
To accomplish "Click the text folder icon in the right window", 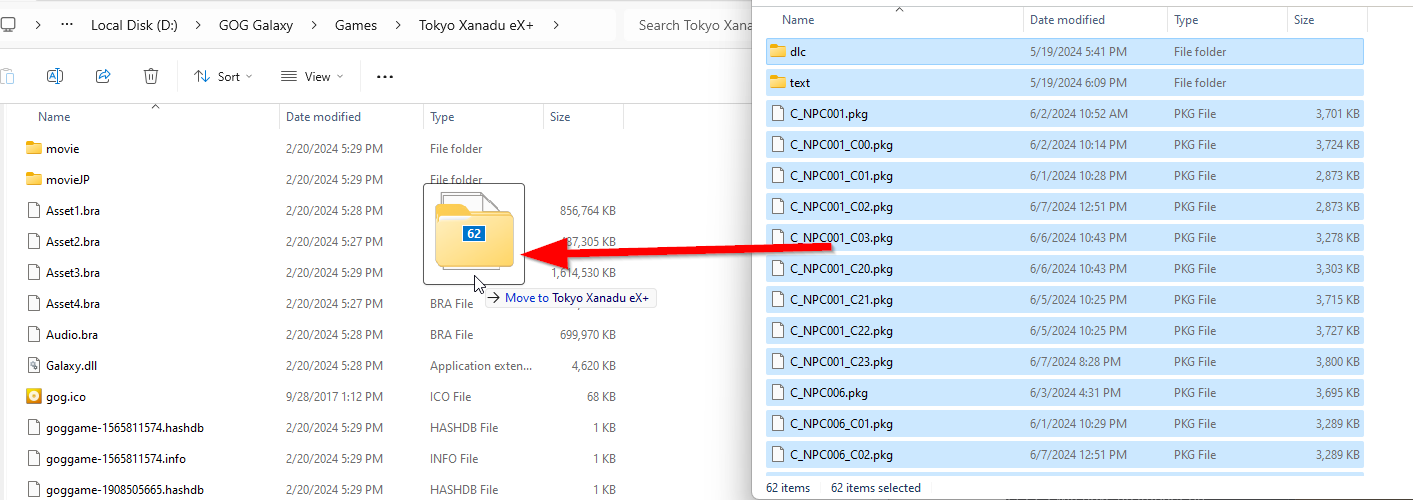I will pyautogui.click(x=778, y=82).
